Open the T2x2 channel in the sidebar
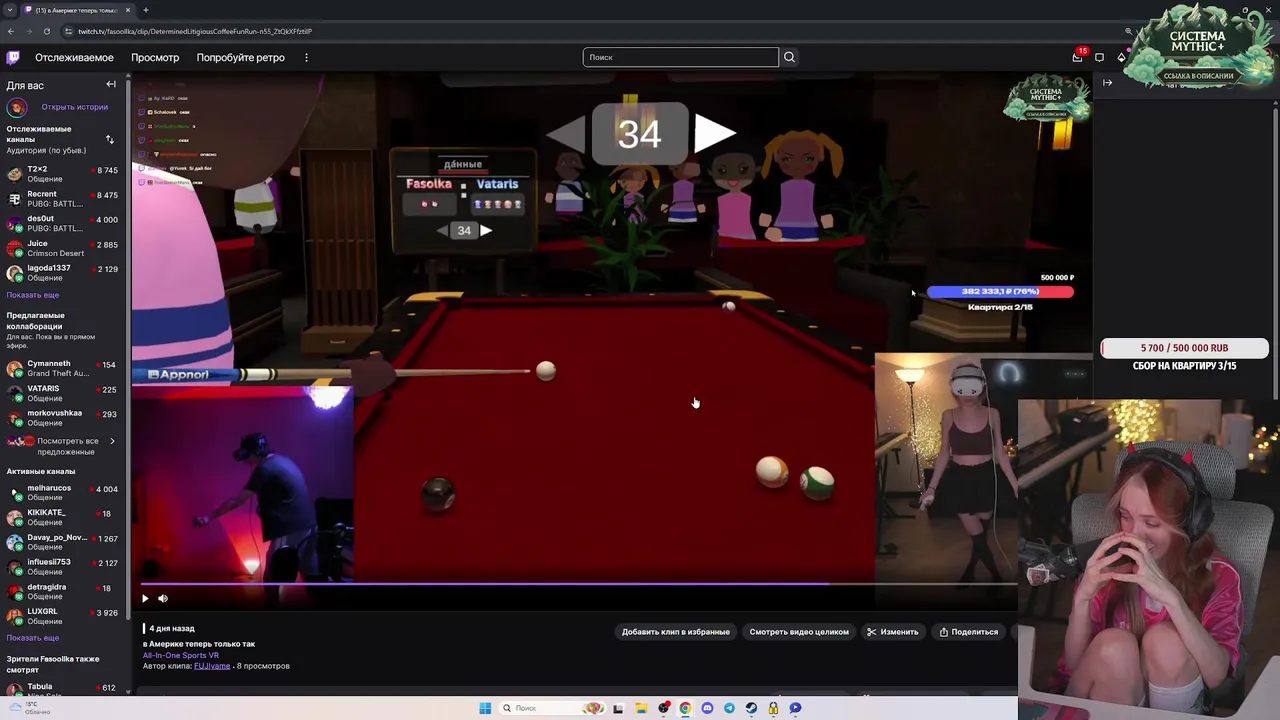The height and width of the screenshot is (720, 1280). tap(64, 174)
